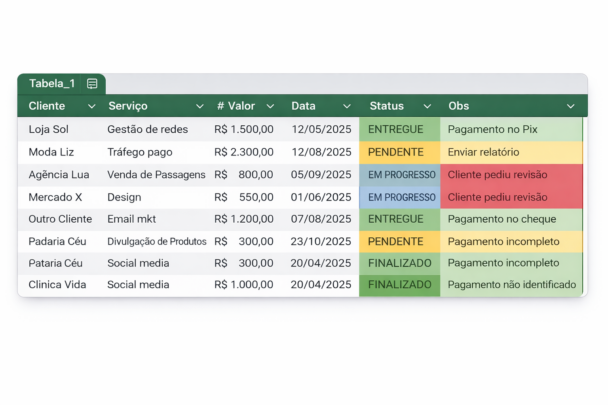Click the table icon beside Tabela_1
608x405 pixels.
click(92, 84)
